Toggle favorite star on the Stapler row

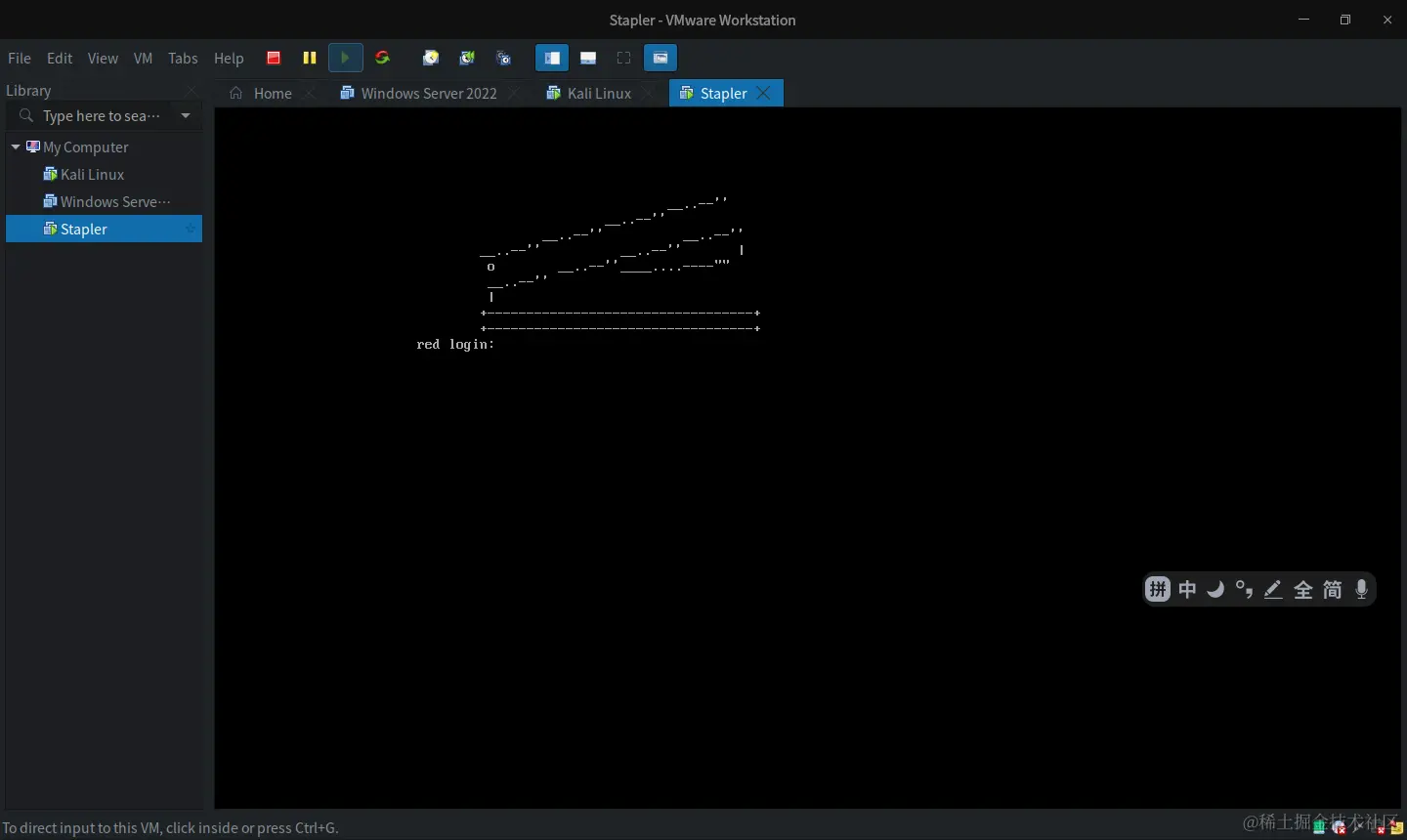pyautogui.click(x=191, y=230)
